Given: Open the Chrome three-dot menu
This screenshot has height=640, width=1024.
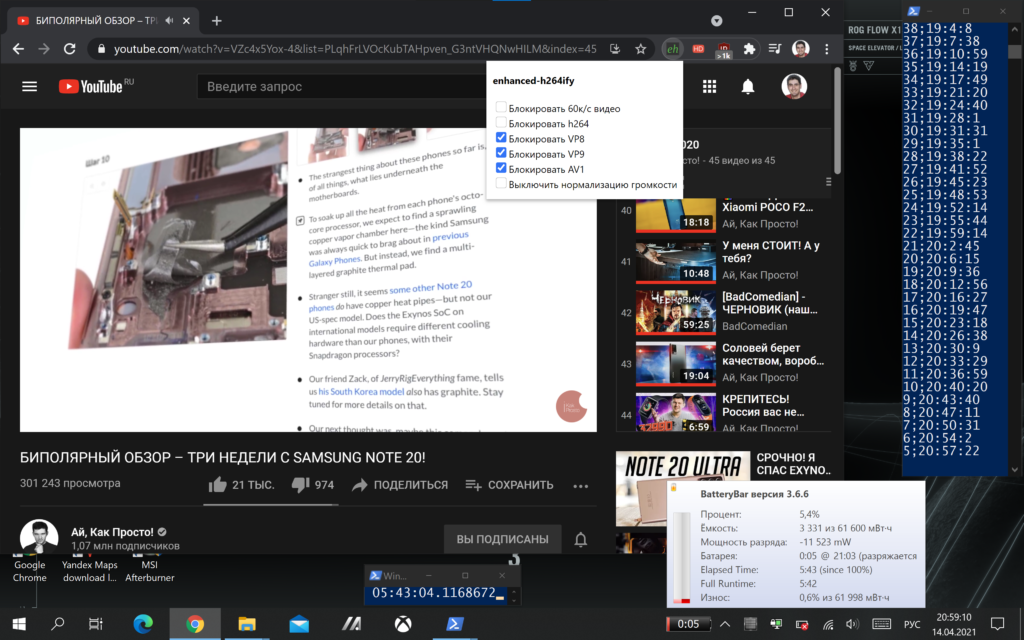Looking at the screenshot, I should (x=826, y=49).
